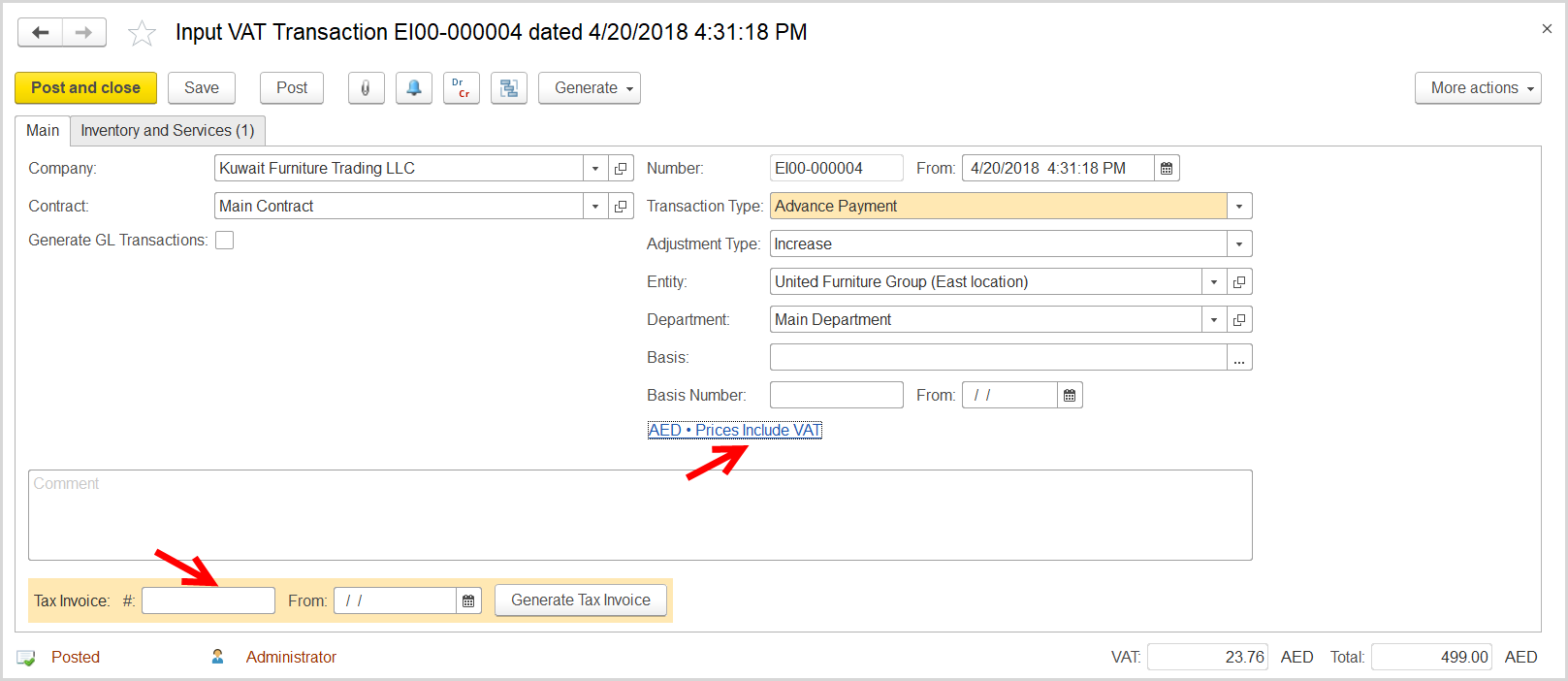Click the Entity field United Furniture Group
This screenshot has height=681, width=1568.
point(986,281)
